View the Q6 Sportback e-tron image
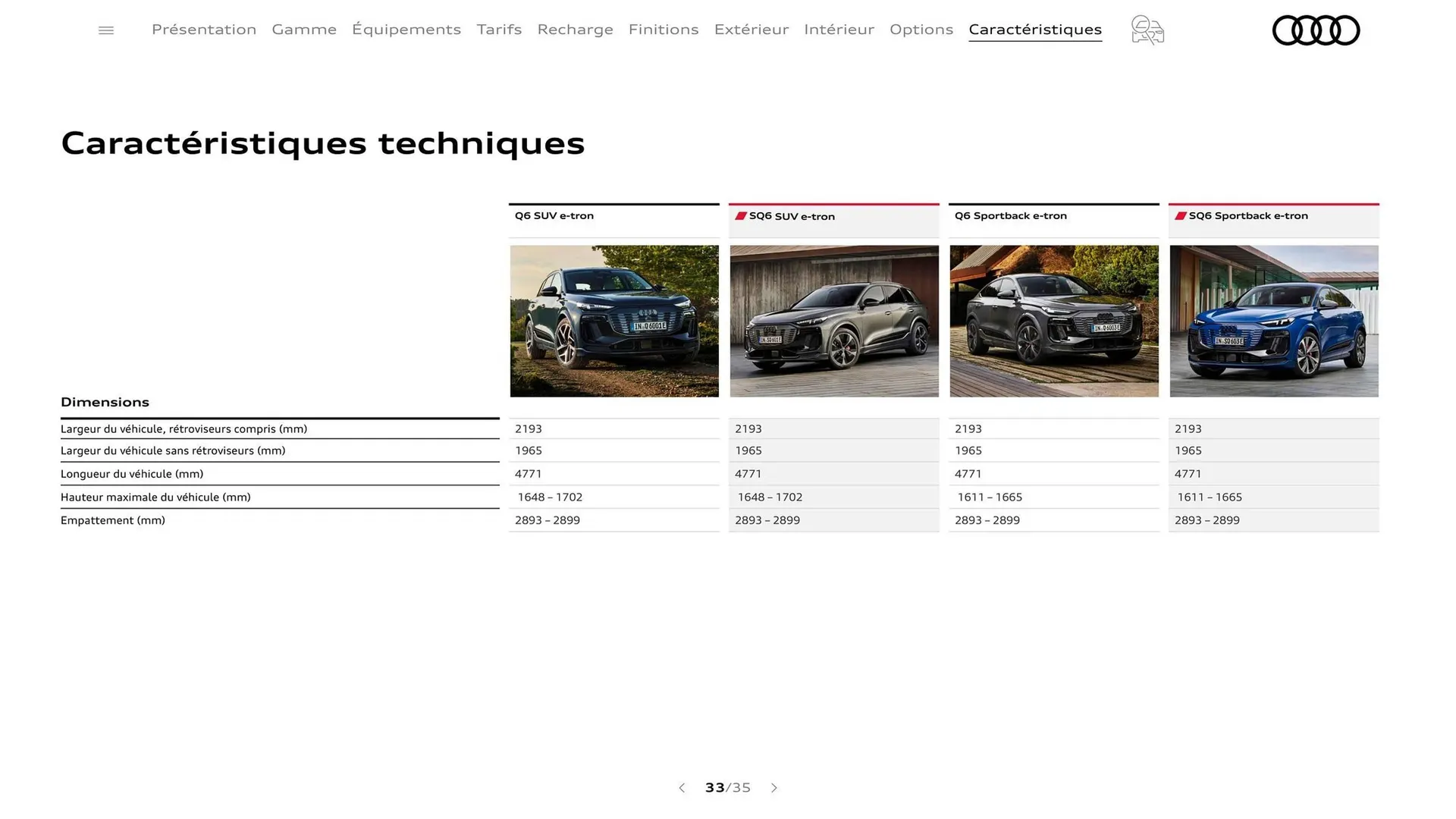Screen dimensions: 1456x819 pyautogui.click(x=1053, y=321)
